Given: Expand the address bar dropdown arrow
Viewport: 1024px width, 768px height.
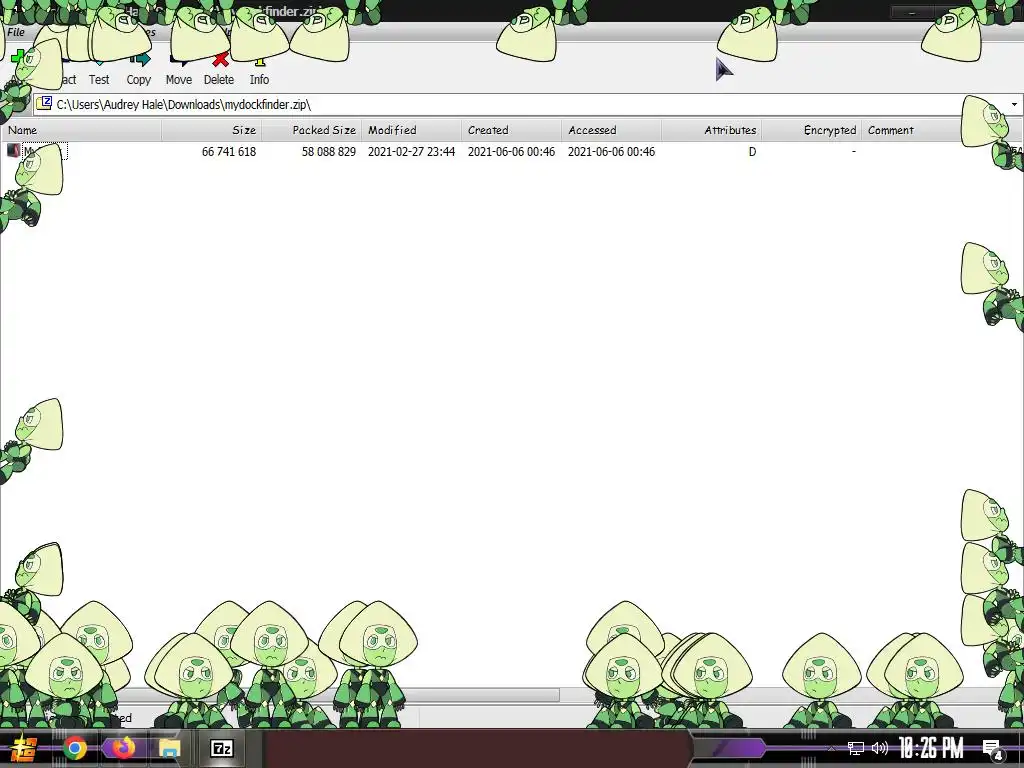Looking at the screenshot, I should click(1014, 104).
